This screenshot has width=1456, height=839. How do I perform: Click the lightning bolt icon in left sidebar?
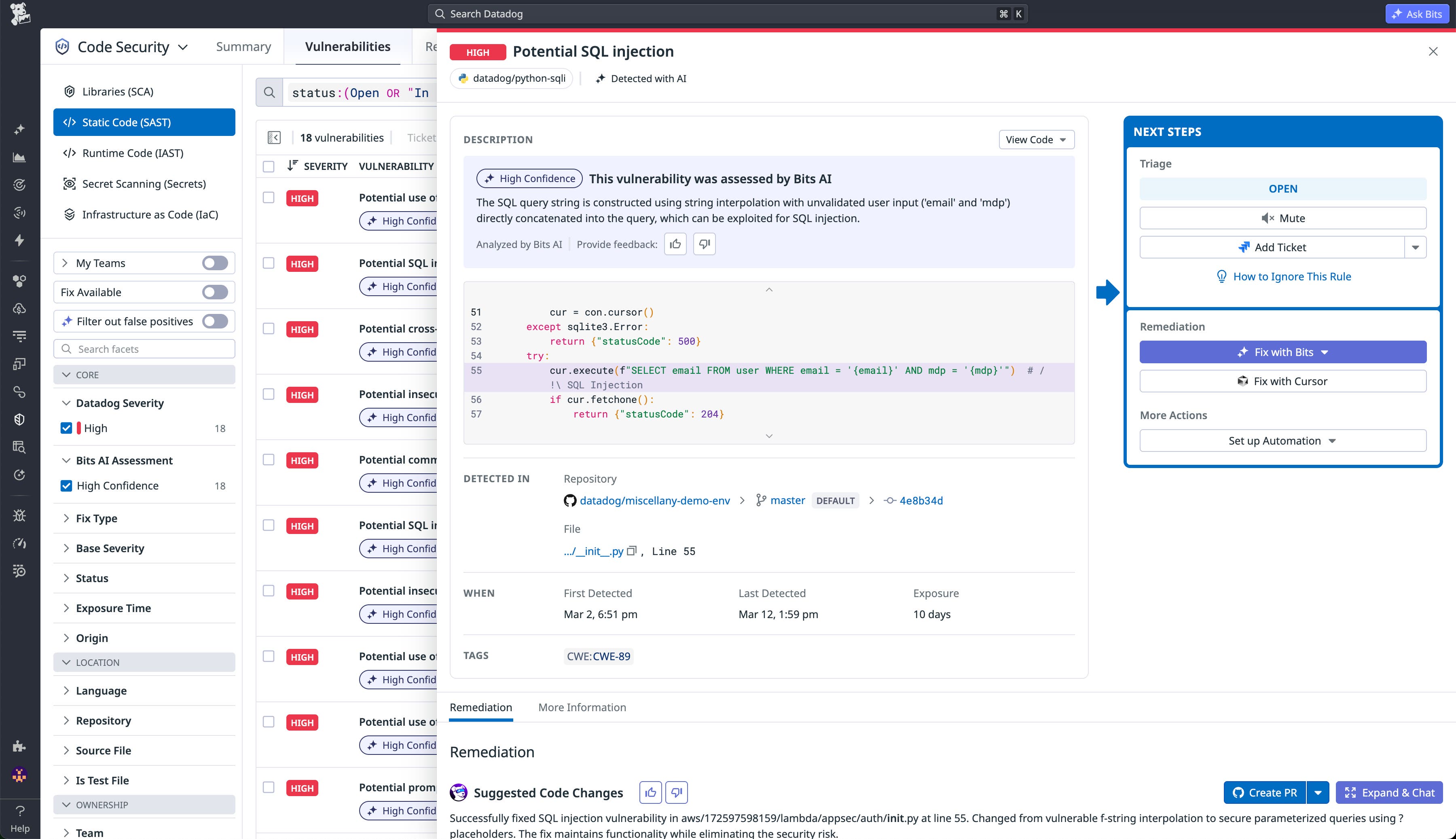pyautogui.click(x=19, y=241)
